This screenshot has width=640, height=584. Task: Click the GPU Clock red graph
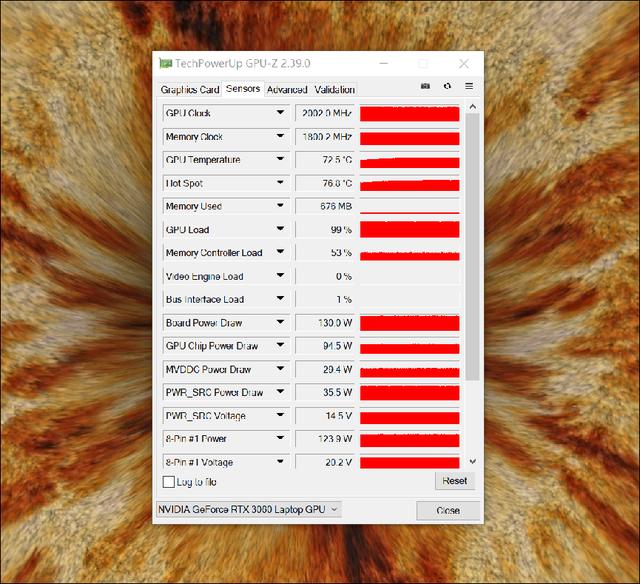point(409,113)
